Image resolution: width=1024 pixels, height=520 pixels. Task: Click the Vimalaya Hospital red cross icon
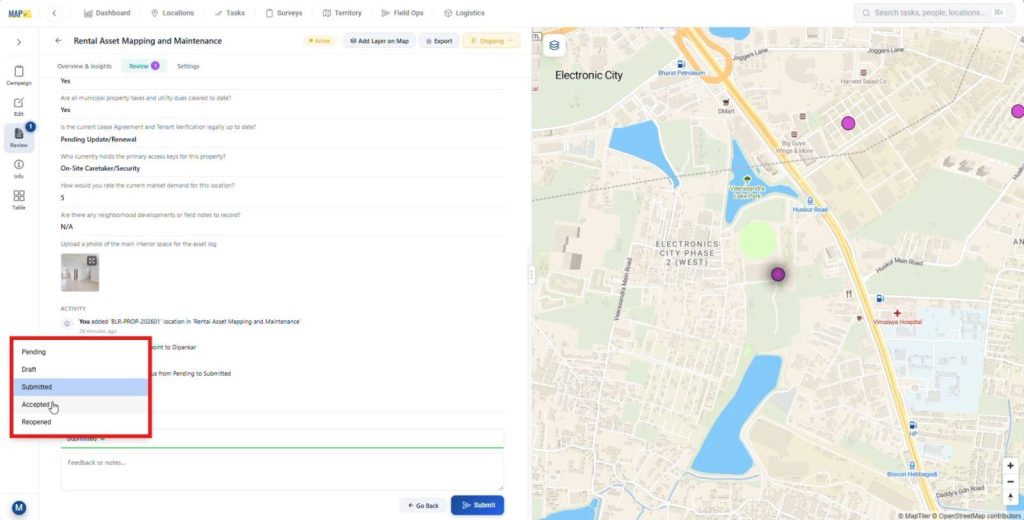[x=897, y=314]
